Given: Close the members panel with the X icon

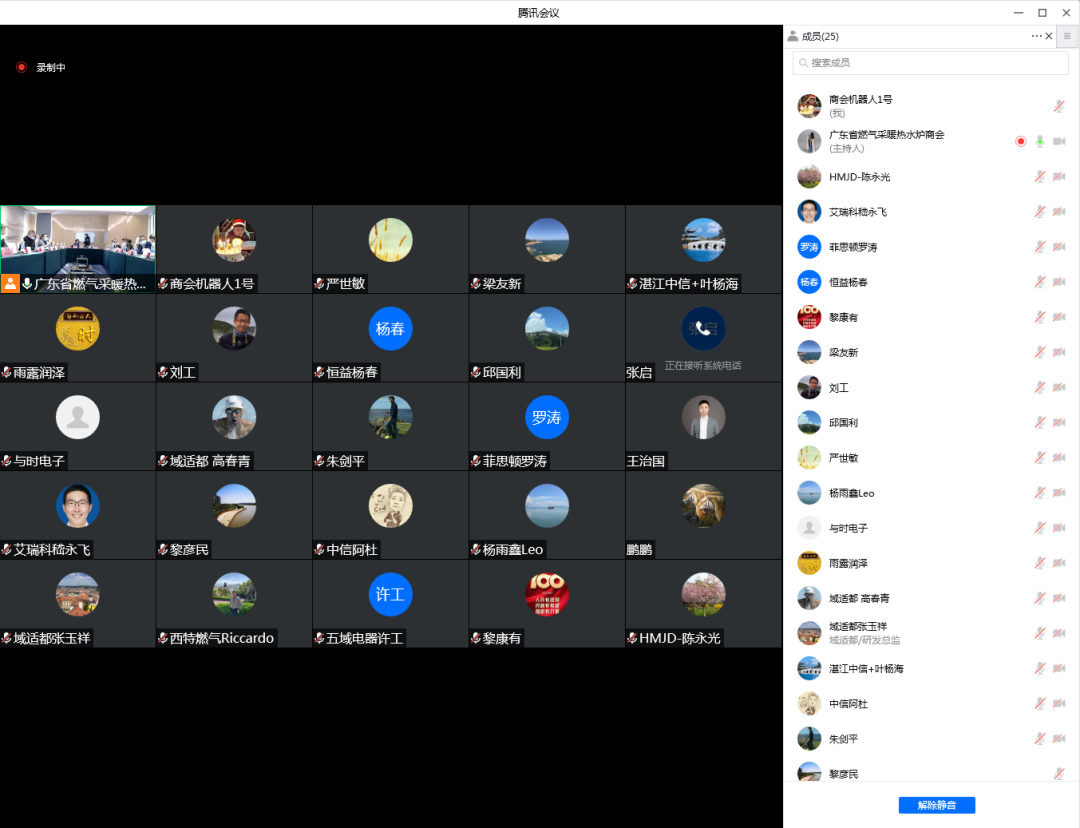Looking at the screenshot, I should (x=1049, y=36).
